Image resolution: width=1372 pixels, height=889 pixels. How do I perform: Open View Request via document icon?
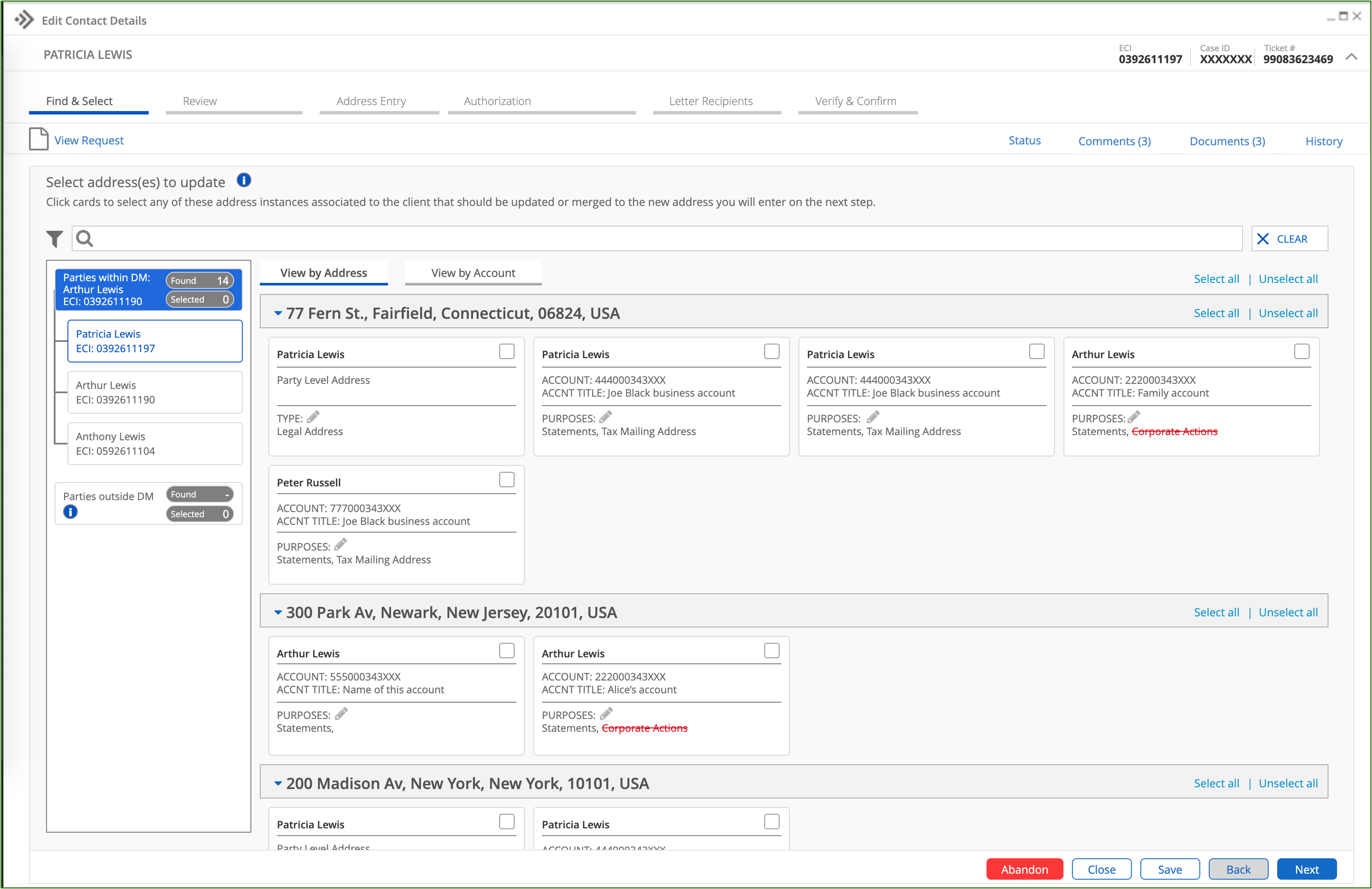[x=38, y=139]
